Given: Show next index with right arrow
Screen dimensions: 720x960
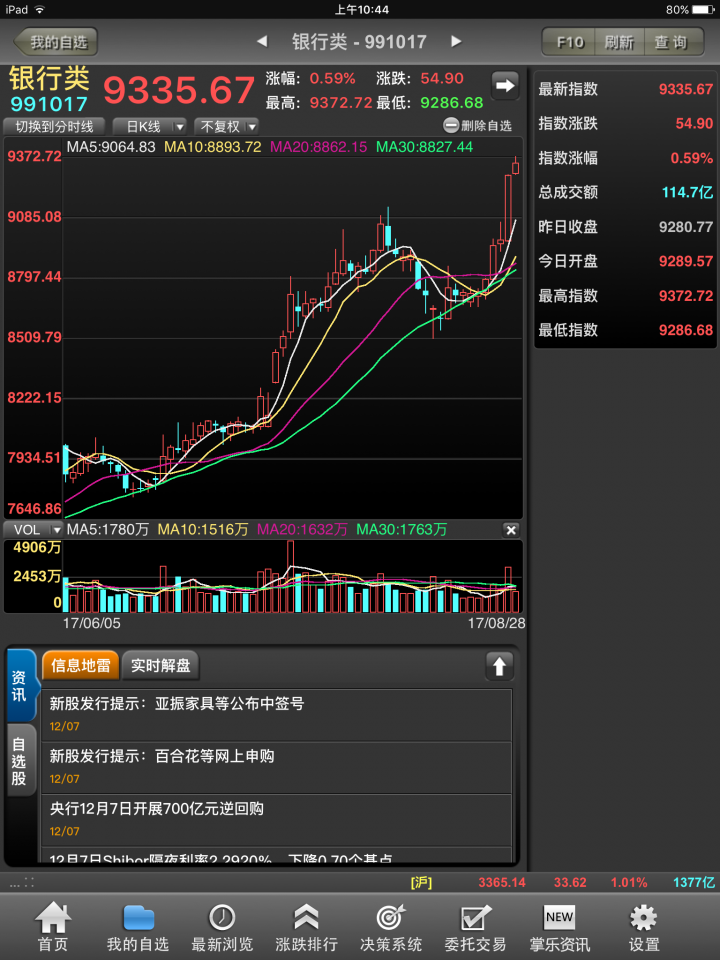Looking at the screenshot, I should (456, 42).
